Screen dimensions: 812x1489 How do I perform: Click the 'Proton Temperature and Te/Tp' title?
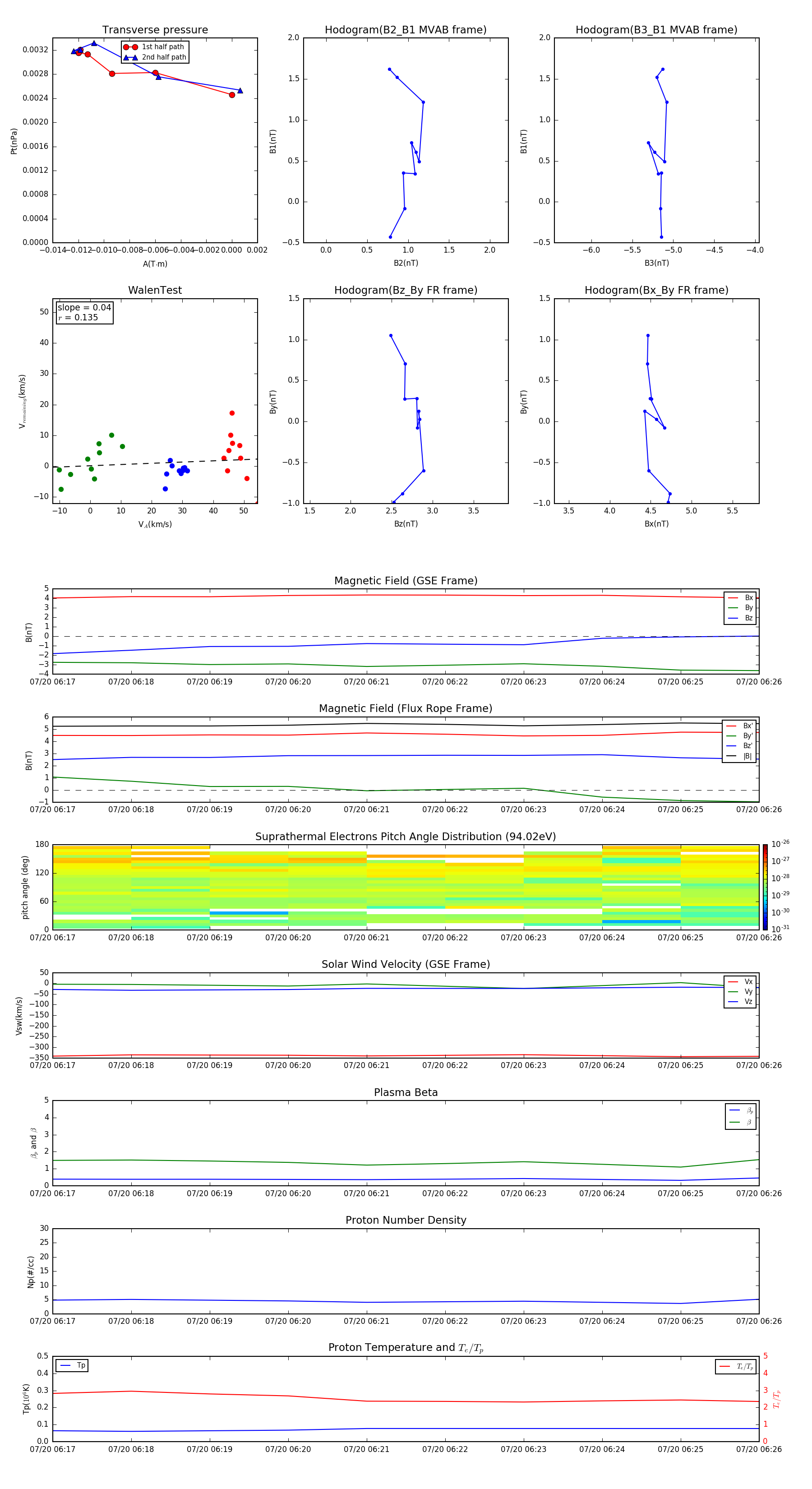(406, 1348)
